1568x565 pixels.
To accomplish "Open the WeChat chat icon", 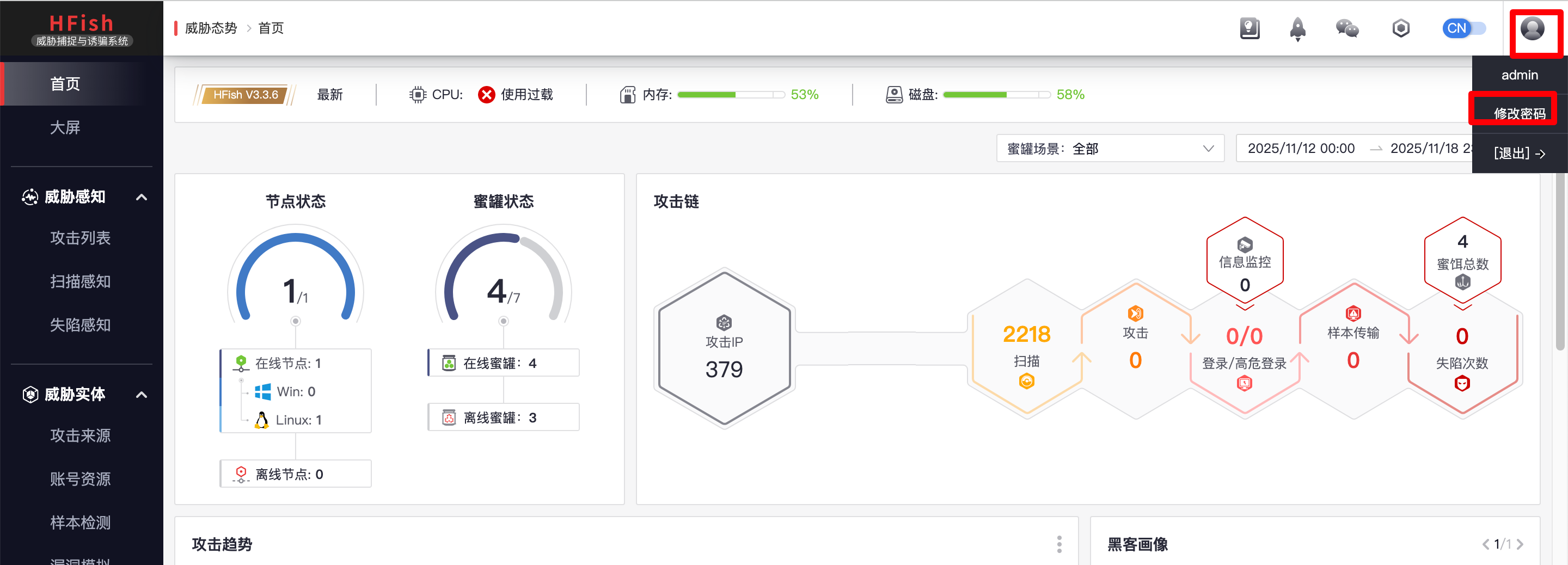I will click(x=1346, y=29).
